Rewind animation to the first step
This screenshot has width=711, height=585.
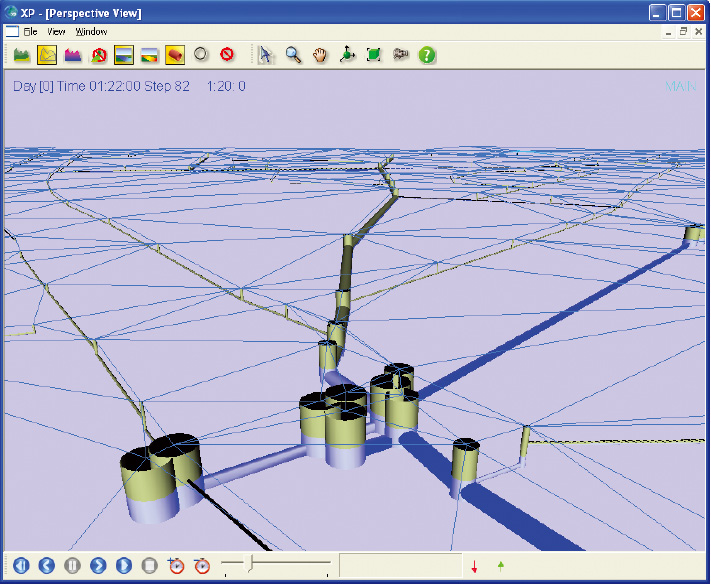21,566
